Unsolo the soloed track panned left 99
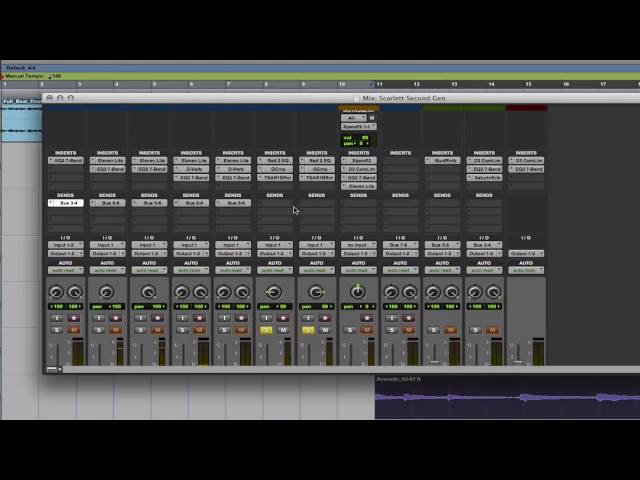 (266, 330)
